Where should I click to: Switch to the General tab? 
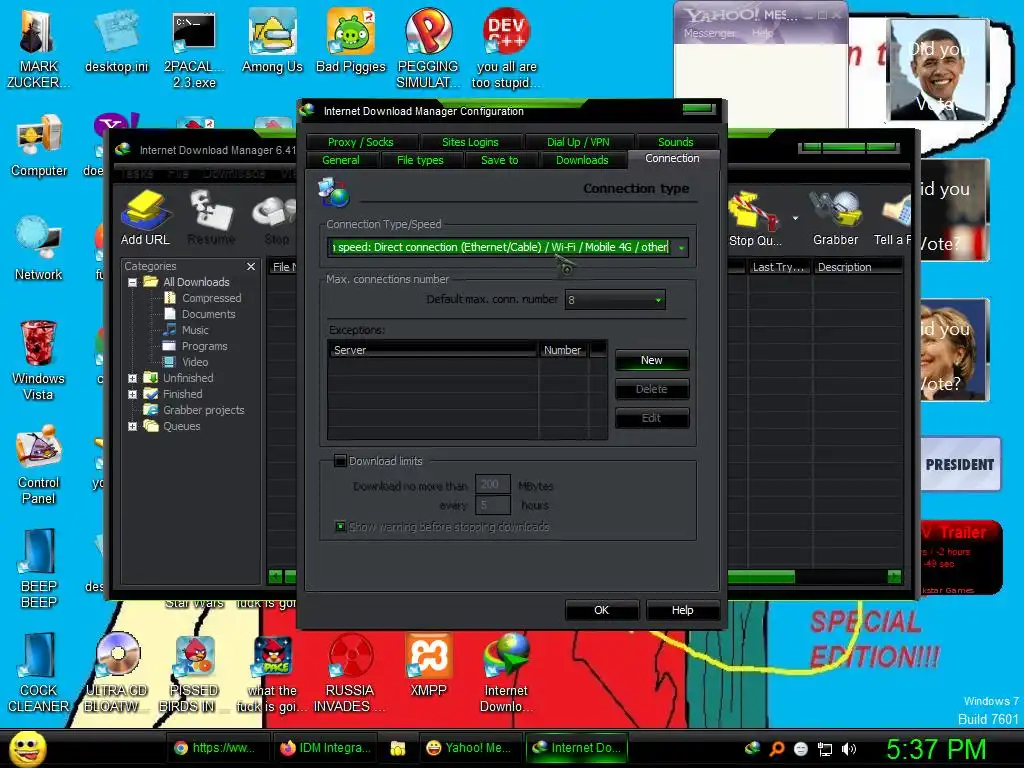point(341,160)
